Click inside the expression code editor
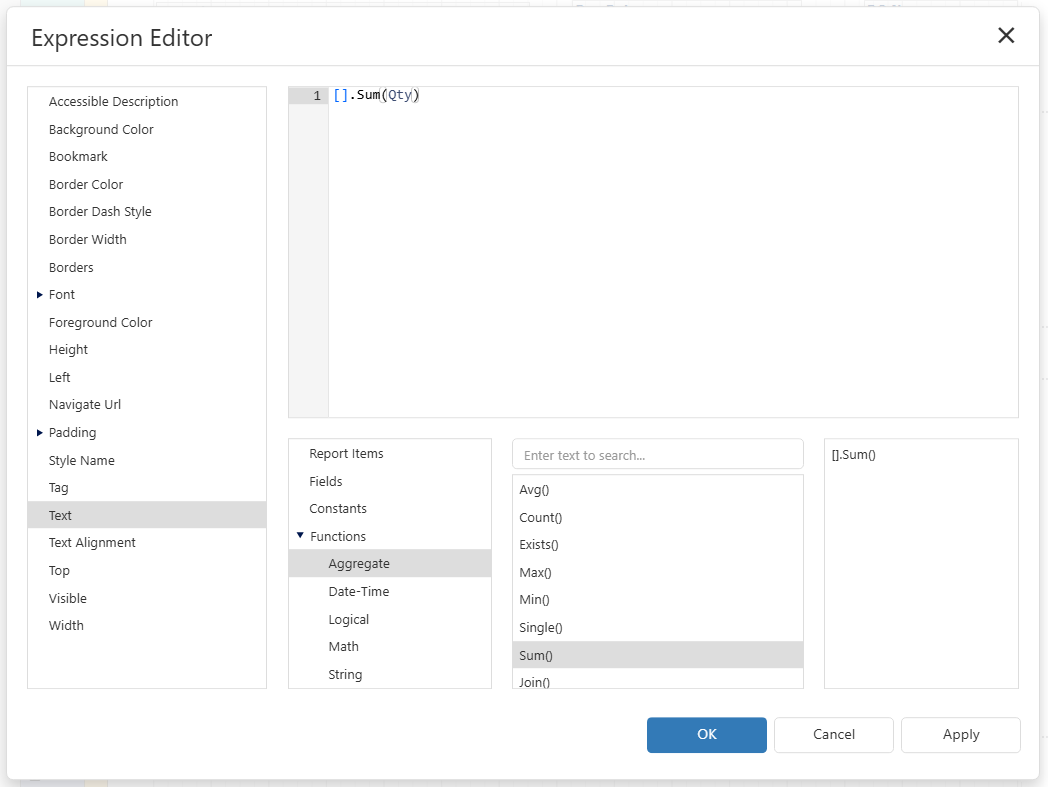1048x787 pixels. pos(670,250)
